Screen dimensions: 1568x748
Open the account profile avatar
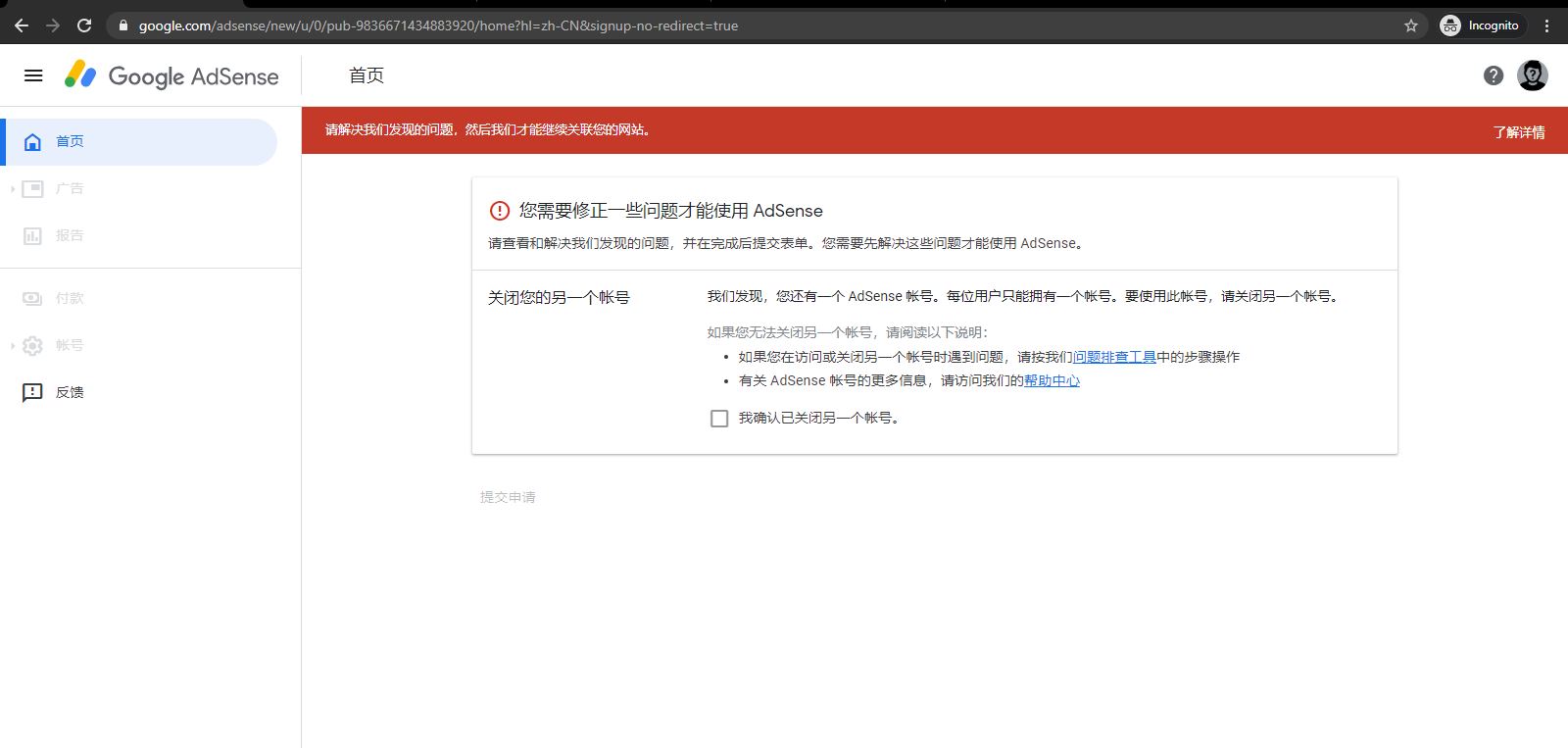[x=1533, y=75]
